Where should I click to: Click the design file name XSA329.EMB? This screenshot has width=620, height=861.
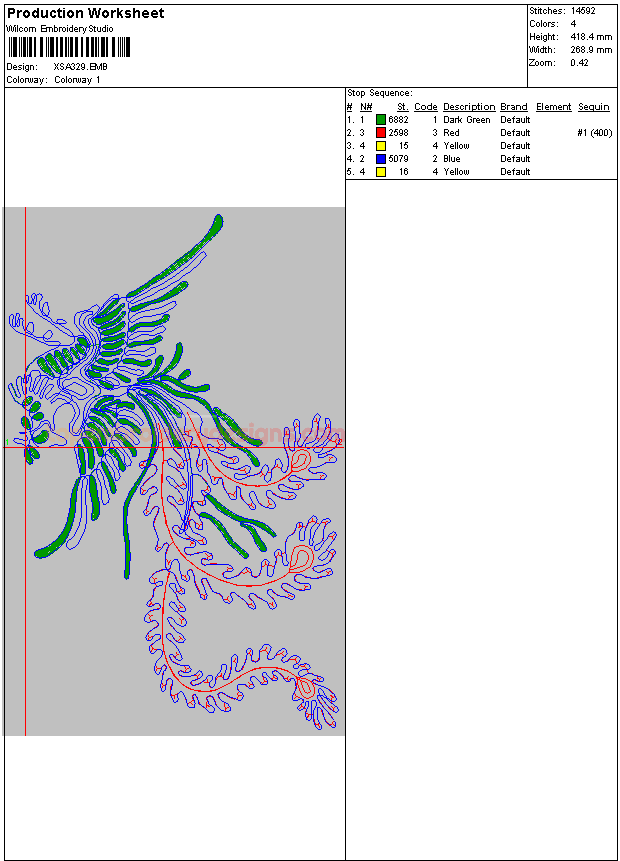[81, 67]
